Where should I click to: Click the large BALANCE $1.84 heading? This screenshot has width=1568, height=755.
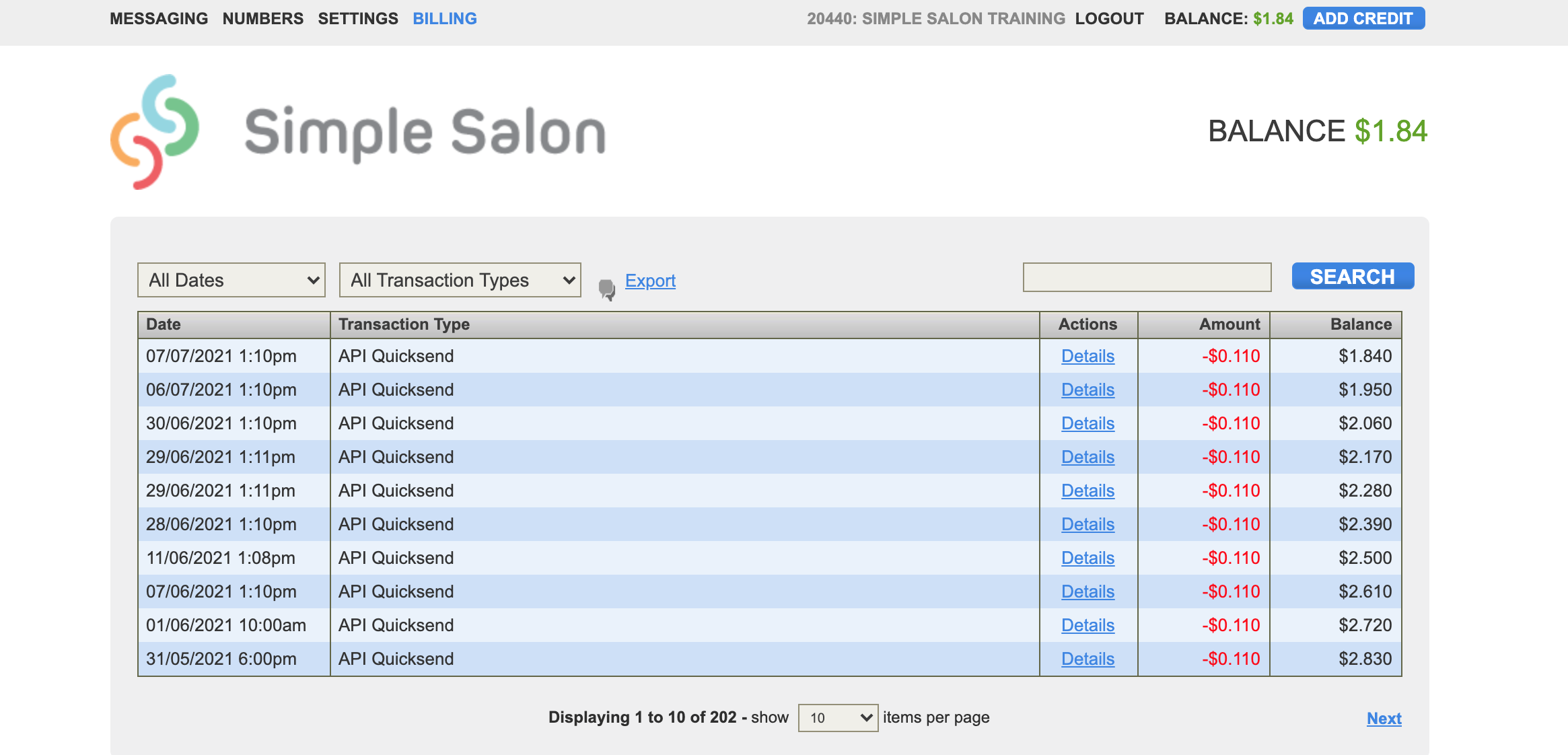1318,131
